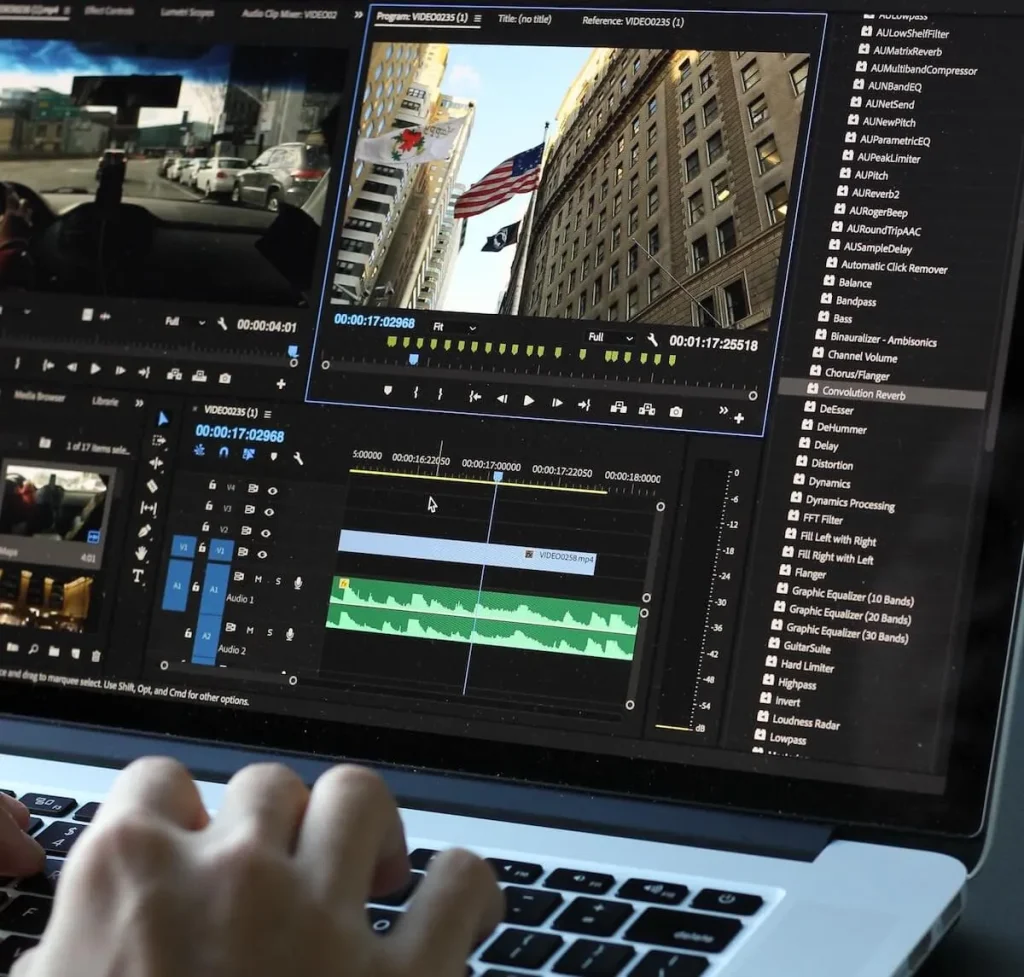Click Export Frame camera in Program monitor
Image resolution: width=1024 pixels, height=977 pixels.
(676, 411)
